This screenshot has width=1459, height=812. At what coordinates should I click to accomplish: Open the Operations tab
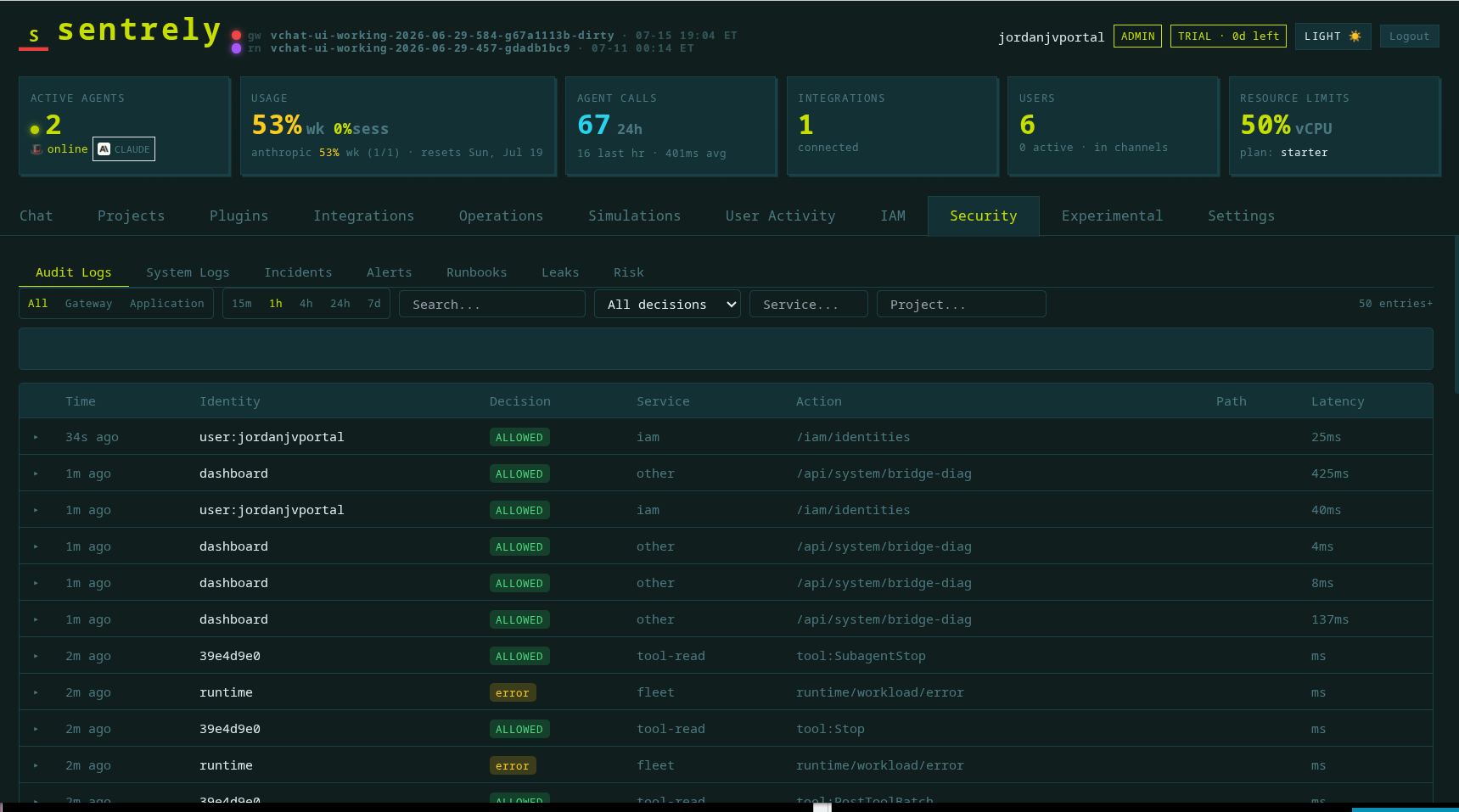pyautogui.click(x=502, y=216)
